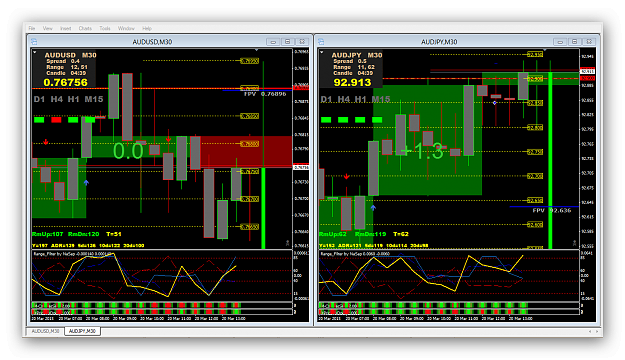Click the red H4 trend square in AUDUSD
Image resolution: width=625 pixels, height=360 pixels.
pyautogui.click(x=56, y=120)
